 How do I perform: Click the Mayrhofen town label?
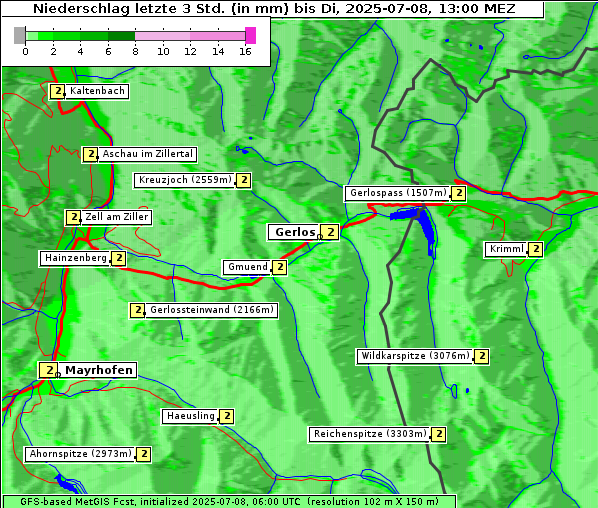pyautogui.click(x=98, y=370)
